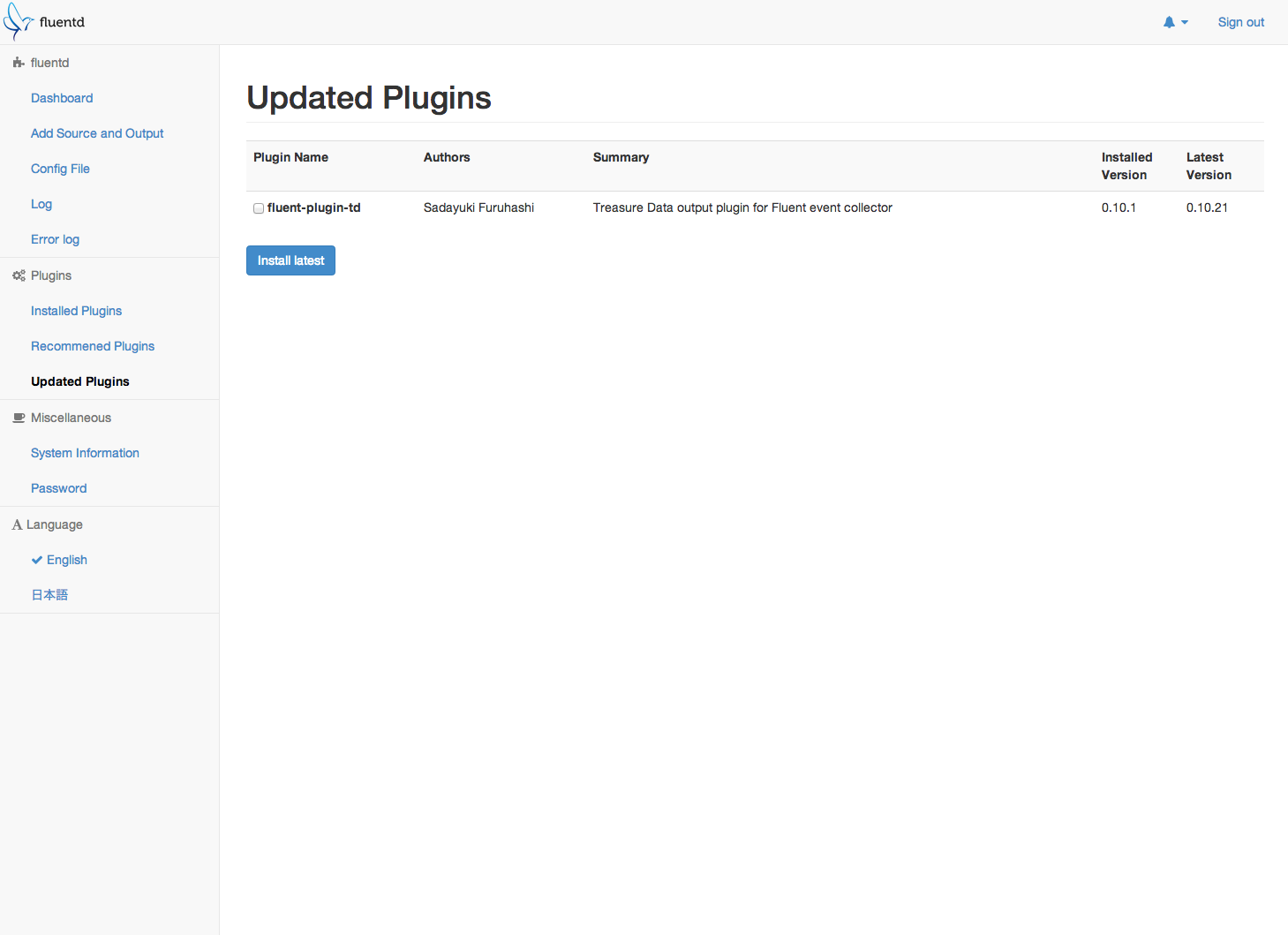Click the Plugins gears icon
The height and width of the screenshot is (935, 1288).
pos(19,275)
